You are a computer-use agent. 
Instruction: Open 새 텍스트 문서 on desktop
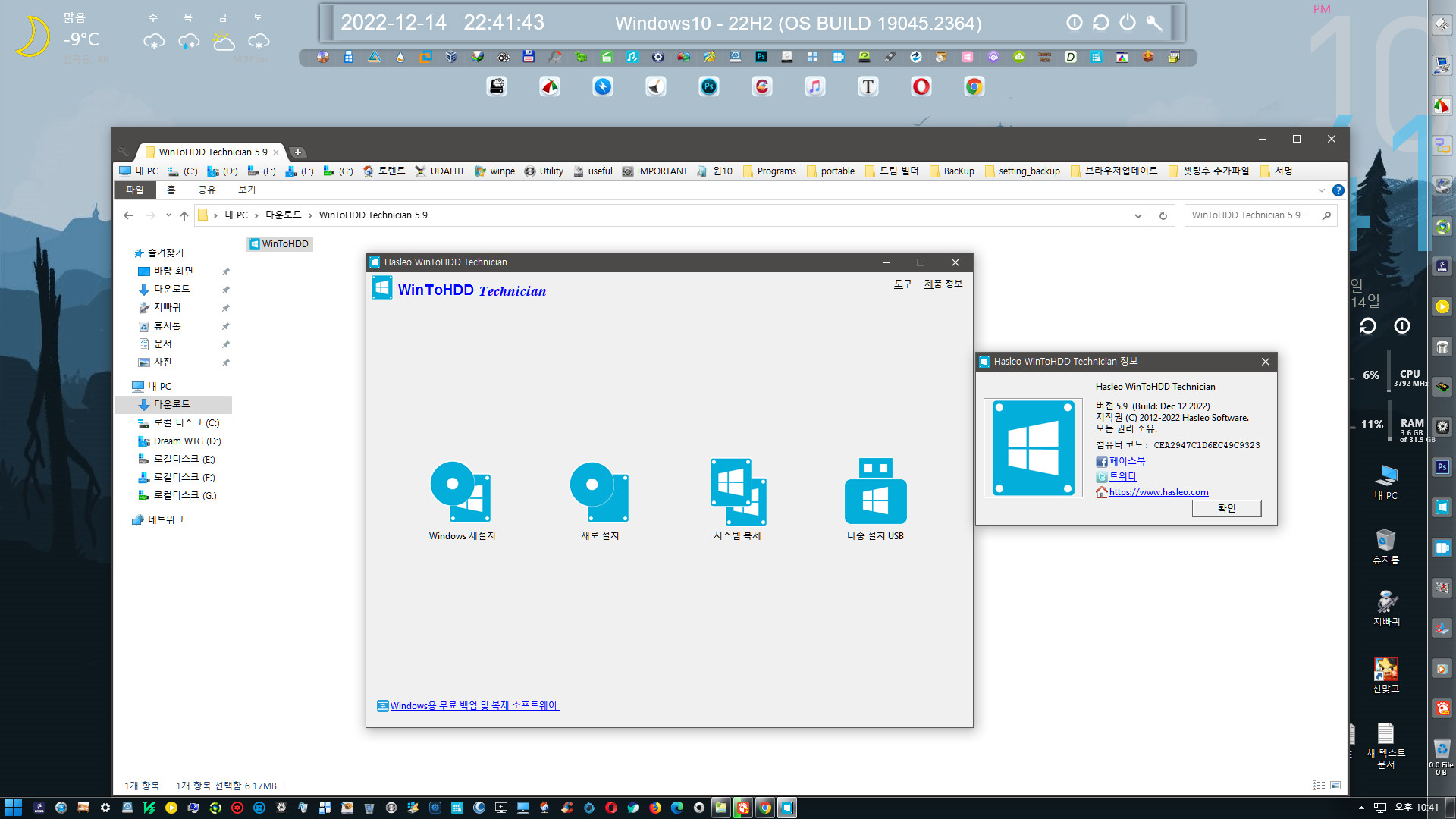click(1385, 746)
